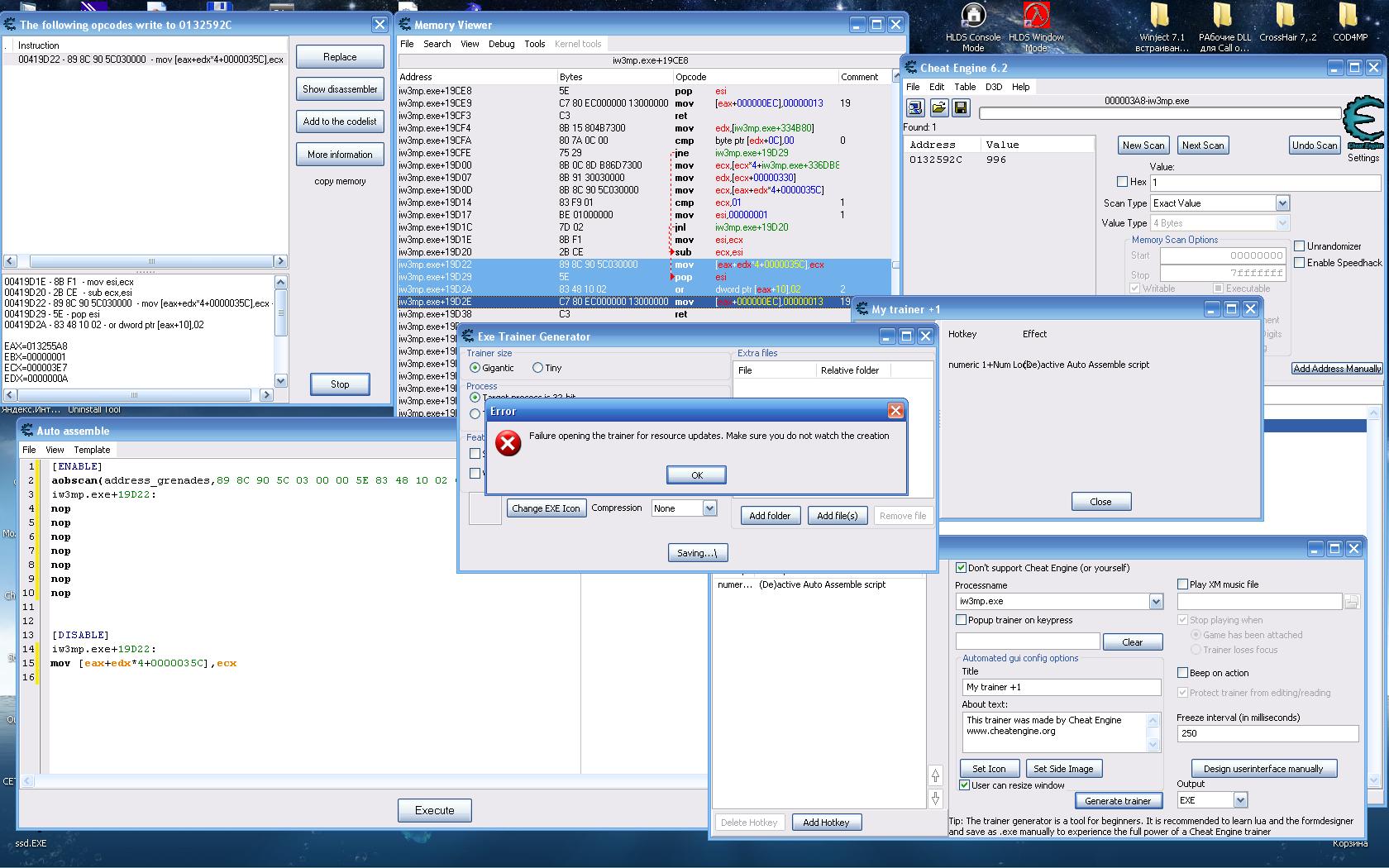
Task: Enable the Beep on action checkbox
Action: pos(1182,673)
